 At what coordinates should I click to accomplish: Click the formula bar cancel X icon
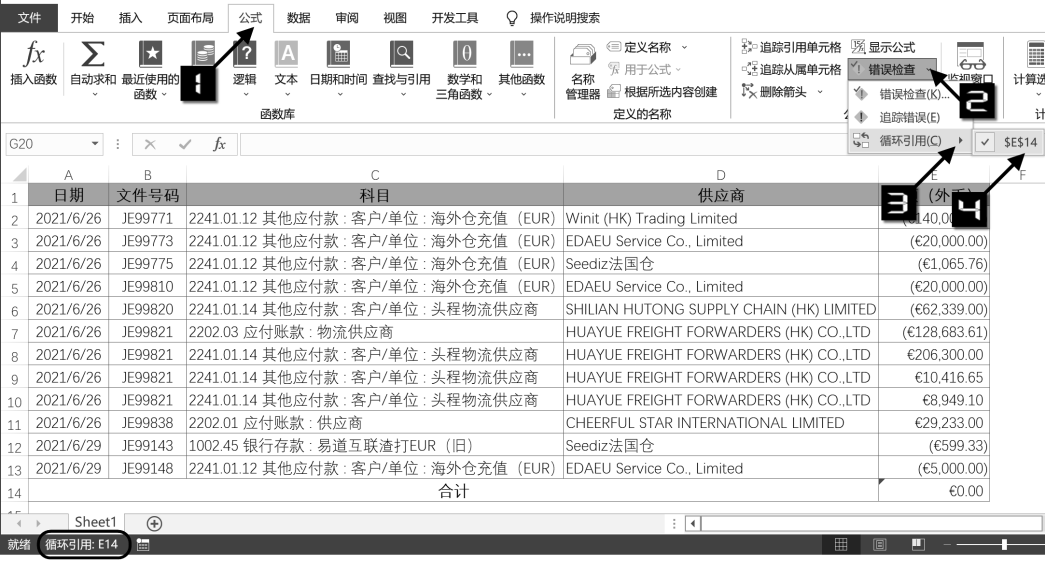pos(150,144)
